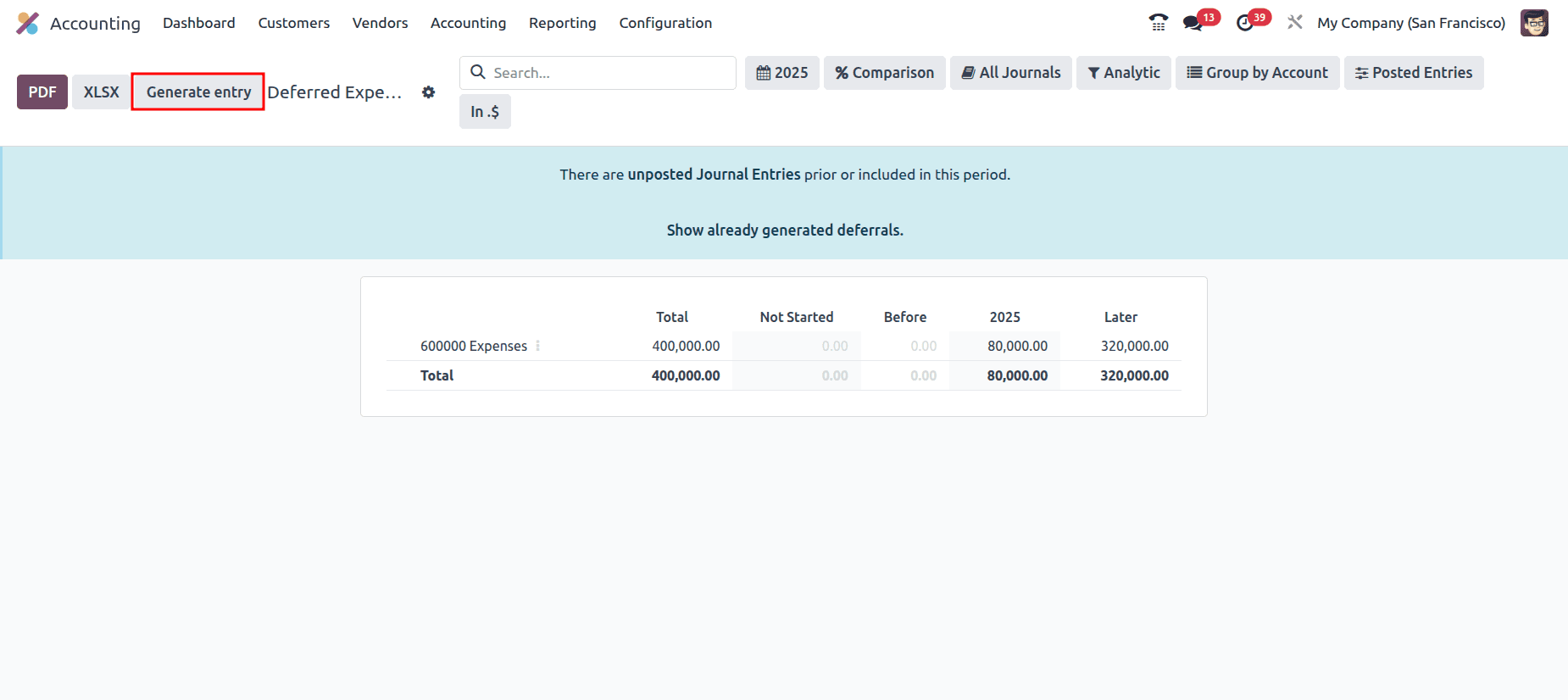Open the All Journals filter dropdown
This screenshot has width=1568, height=700.
1011,73
